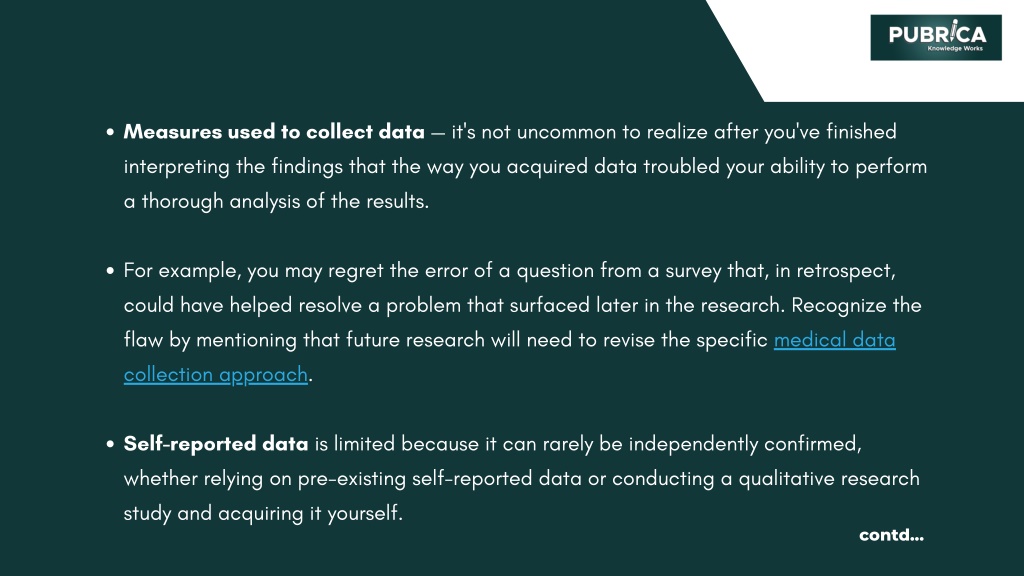Open the 'medical data' hyperlink text

[x=835, y=340]
